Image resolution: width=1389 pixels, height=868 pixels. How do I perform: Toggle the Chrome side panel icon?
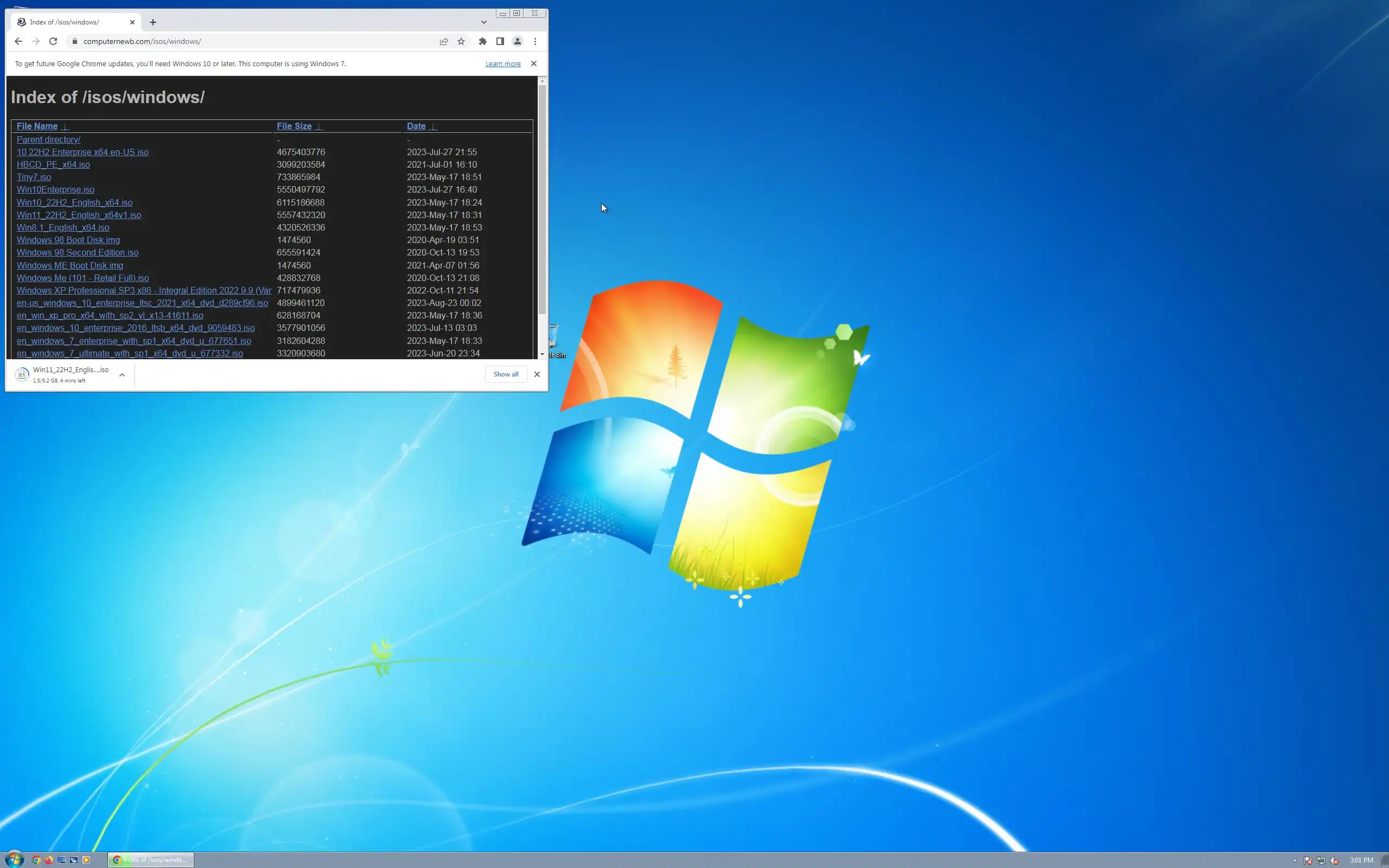click(500, 41)
